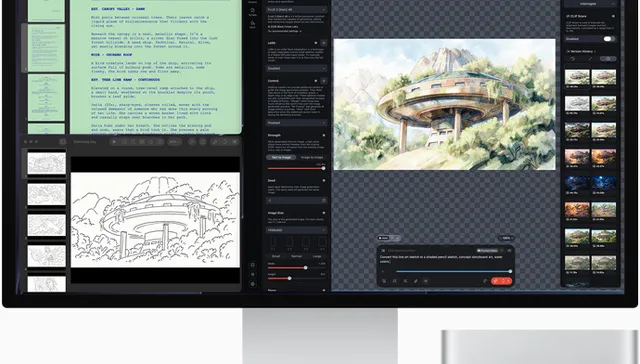The image size is (640, 364).
Task: Click the randomize icon in the Seed field
Action: [x=324, y=200]
